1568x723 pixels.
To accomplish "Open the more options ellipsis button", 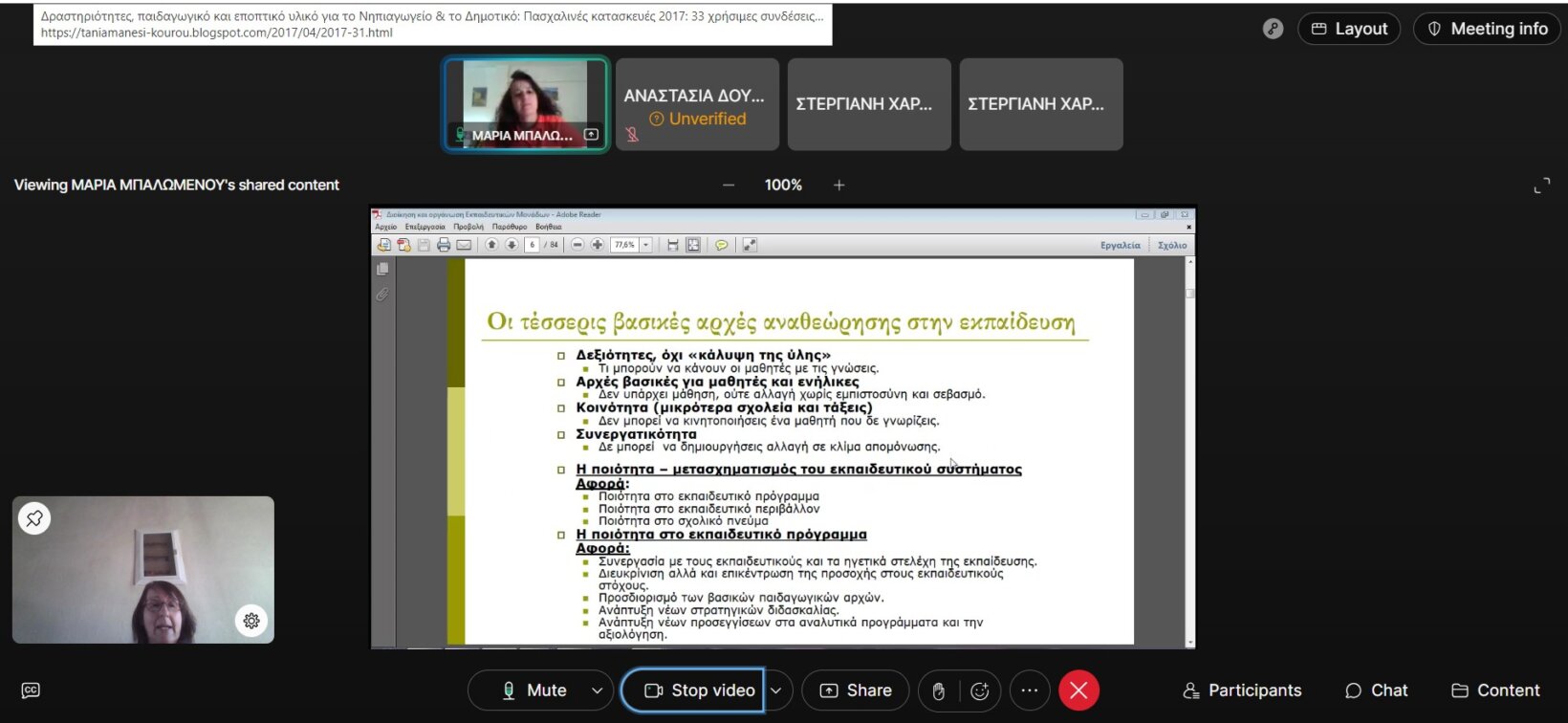I will pos(1030,690).
